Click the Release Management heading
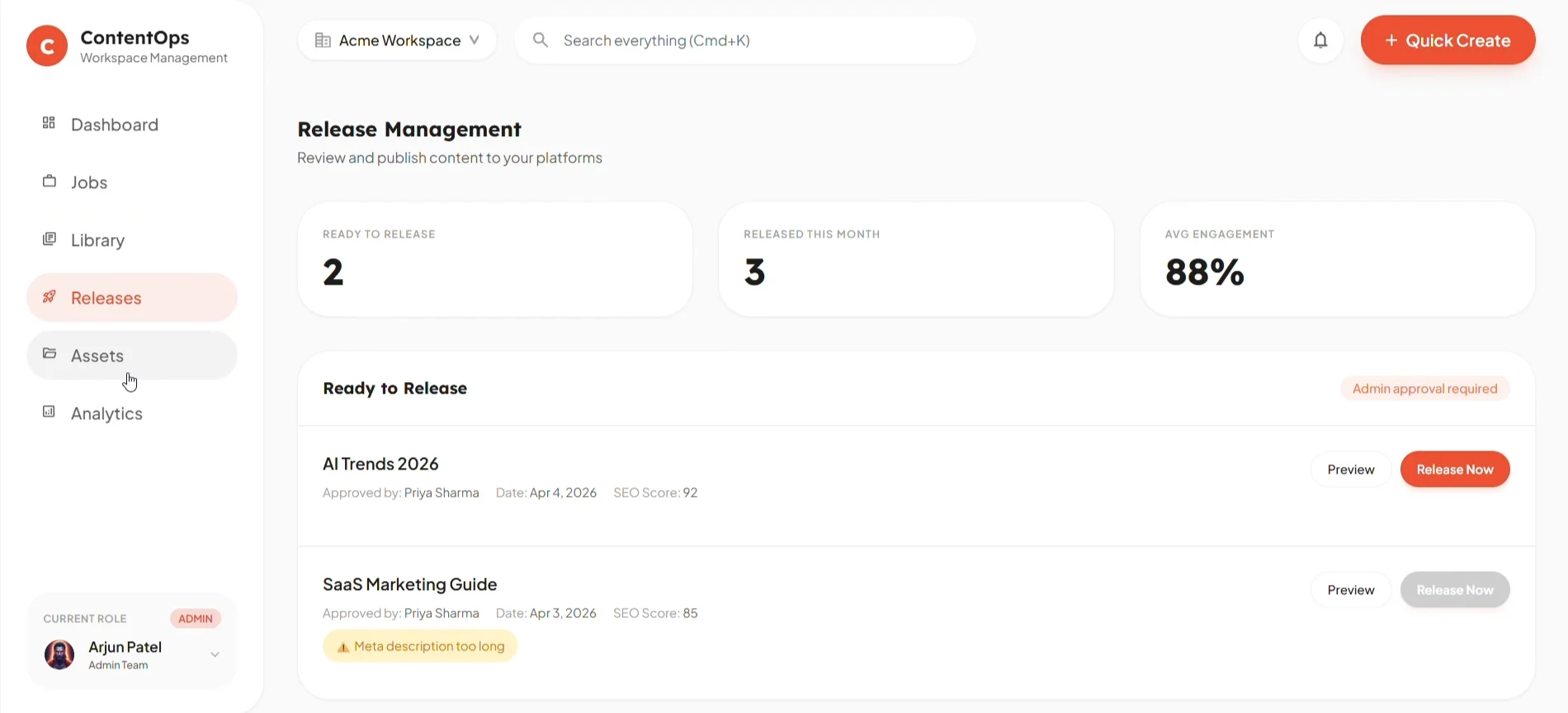The image size is (1568, 713). point(409,130)
